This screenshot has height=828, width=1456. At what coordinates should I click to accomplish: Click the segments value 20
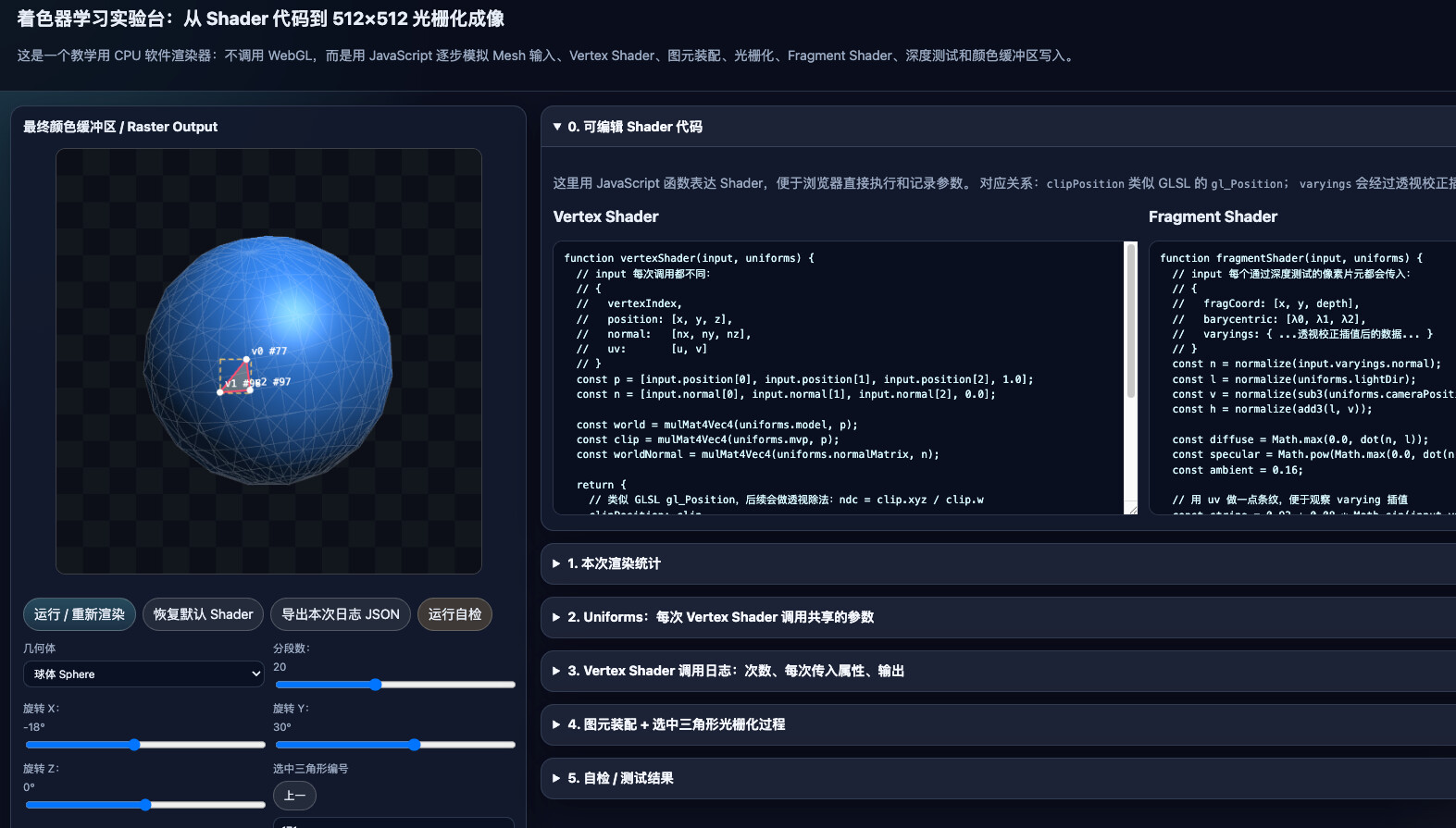click(280, 667)
